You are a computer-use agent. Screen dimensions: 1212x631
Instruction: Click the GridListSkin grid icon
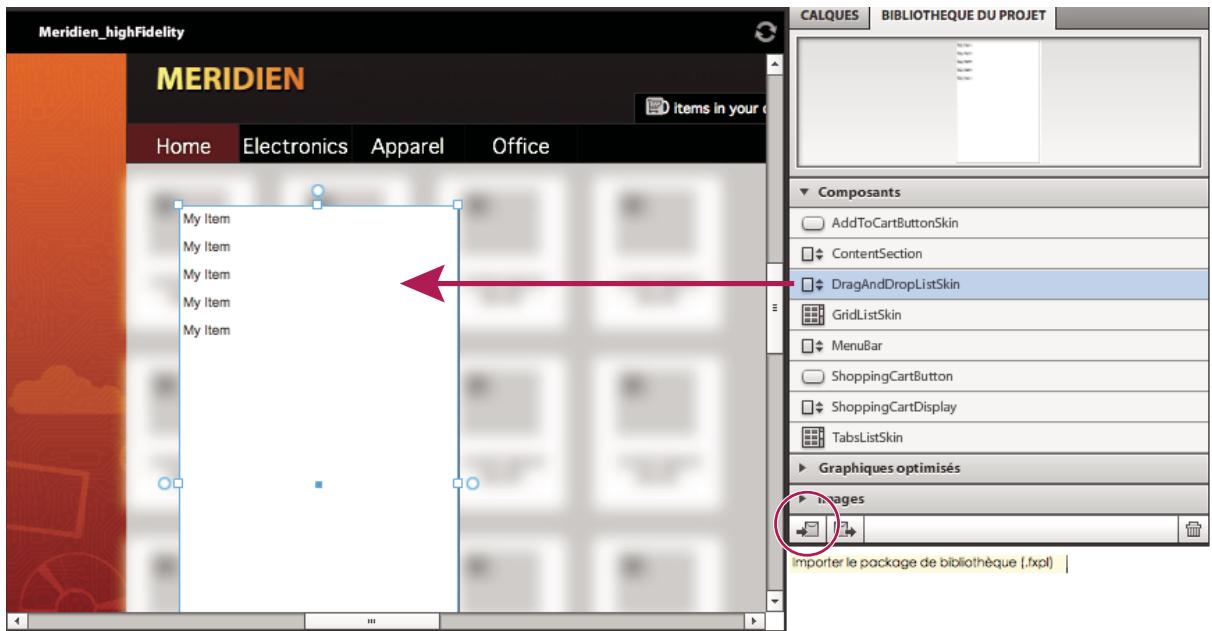(813, 316)
